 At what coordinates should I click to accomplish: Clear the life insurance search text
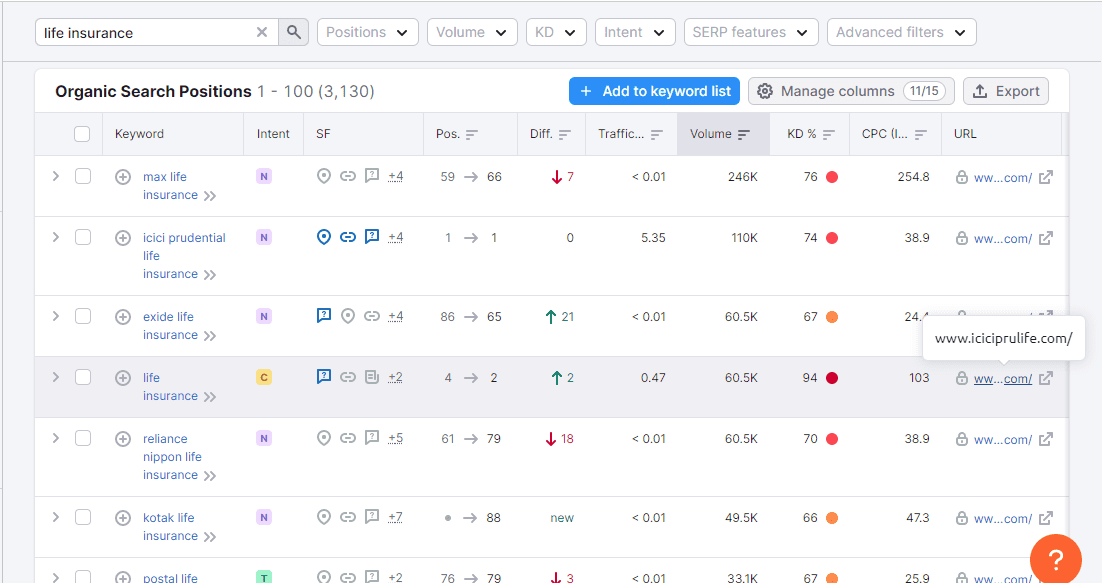[262, 32]
